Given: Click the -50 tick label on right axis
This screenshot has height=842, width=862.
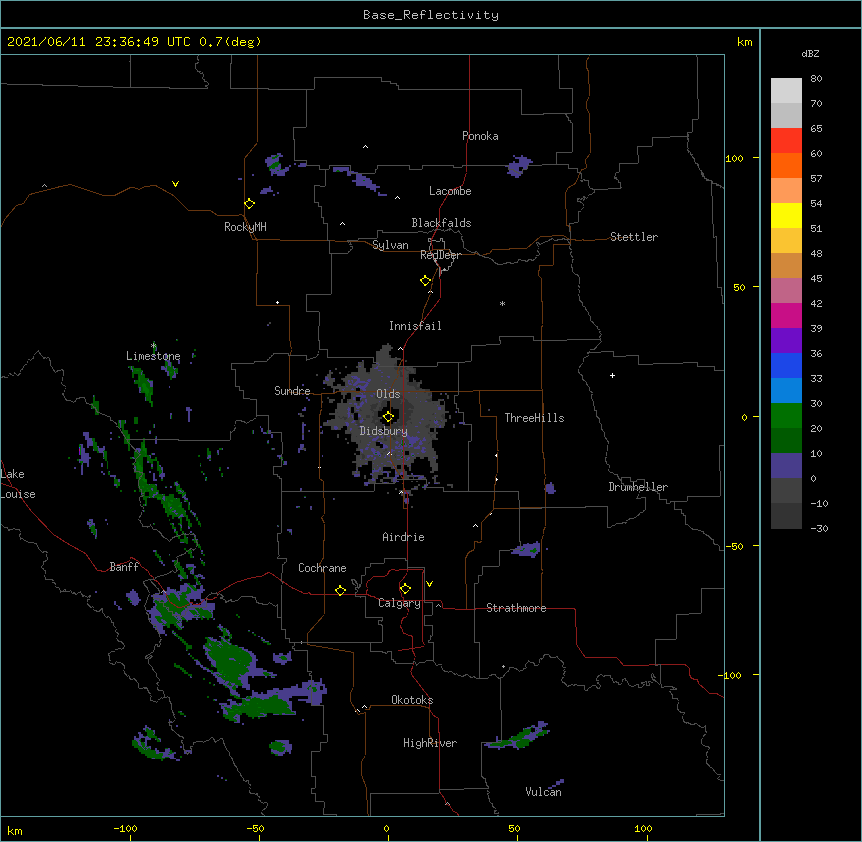Looking at the screenshot, I should [734, 546].
